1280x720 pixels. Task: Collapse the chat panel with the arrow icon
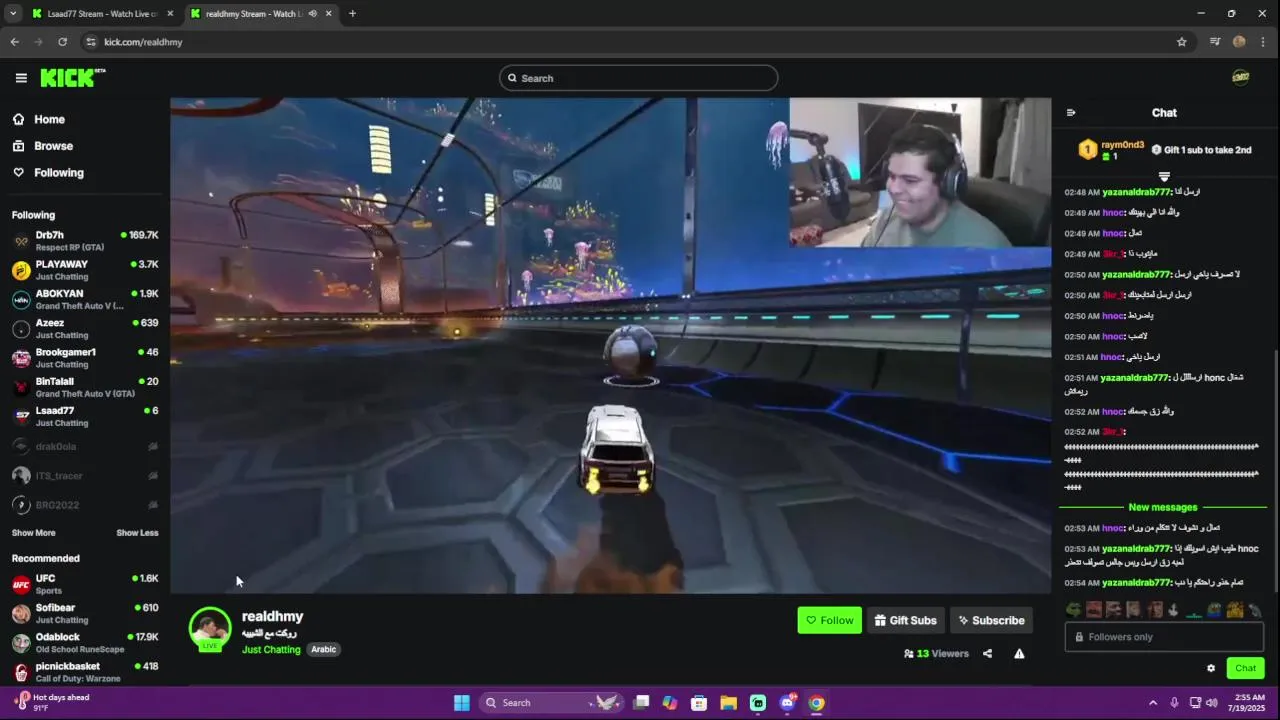point(1071,113)
